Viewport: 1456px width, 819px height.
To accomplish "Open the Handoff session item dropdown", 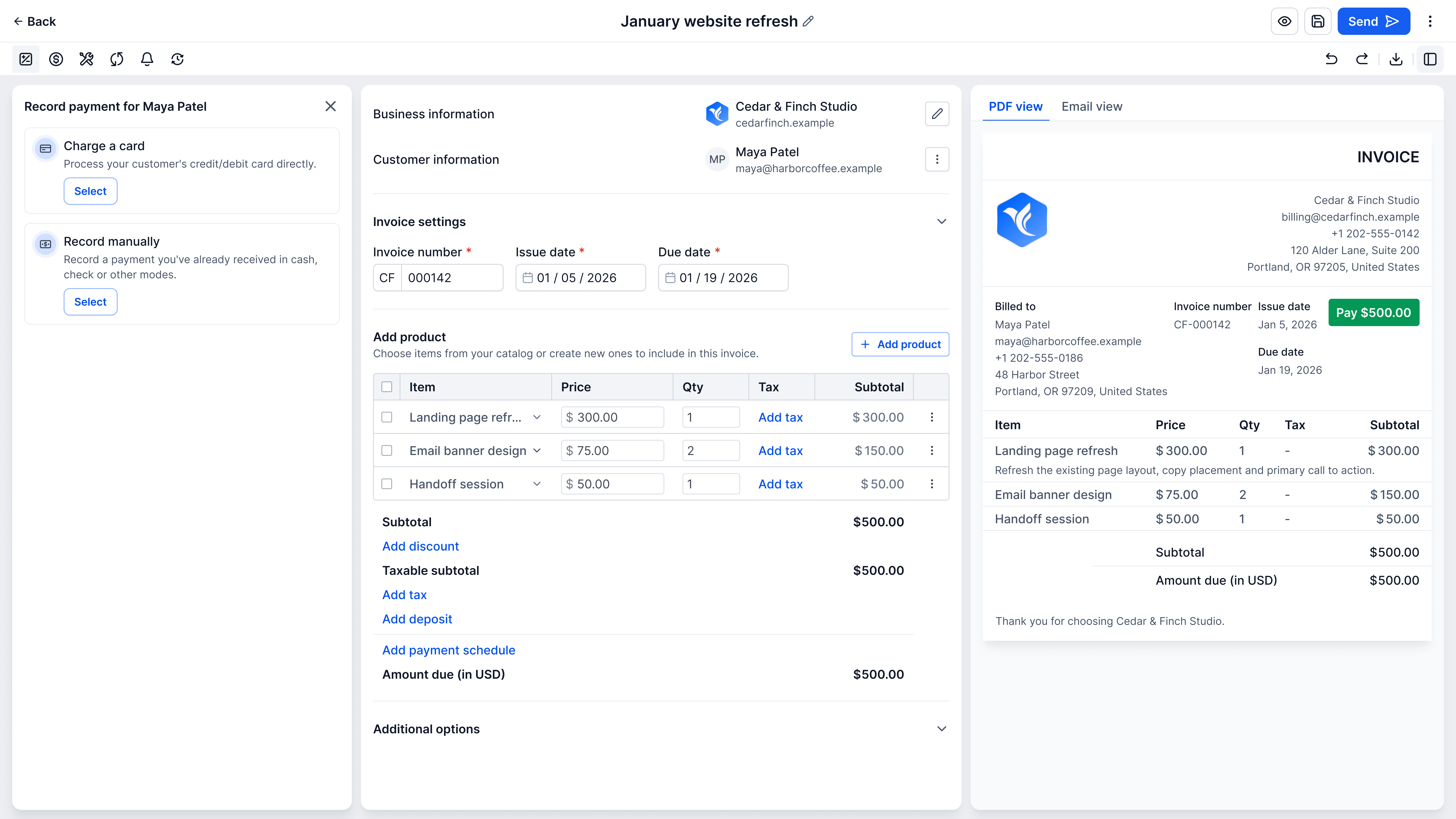I will click(537, 484).
